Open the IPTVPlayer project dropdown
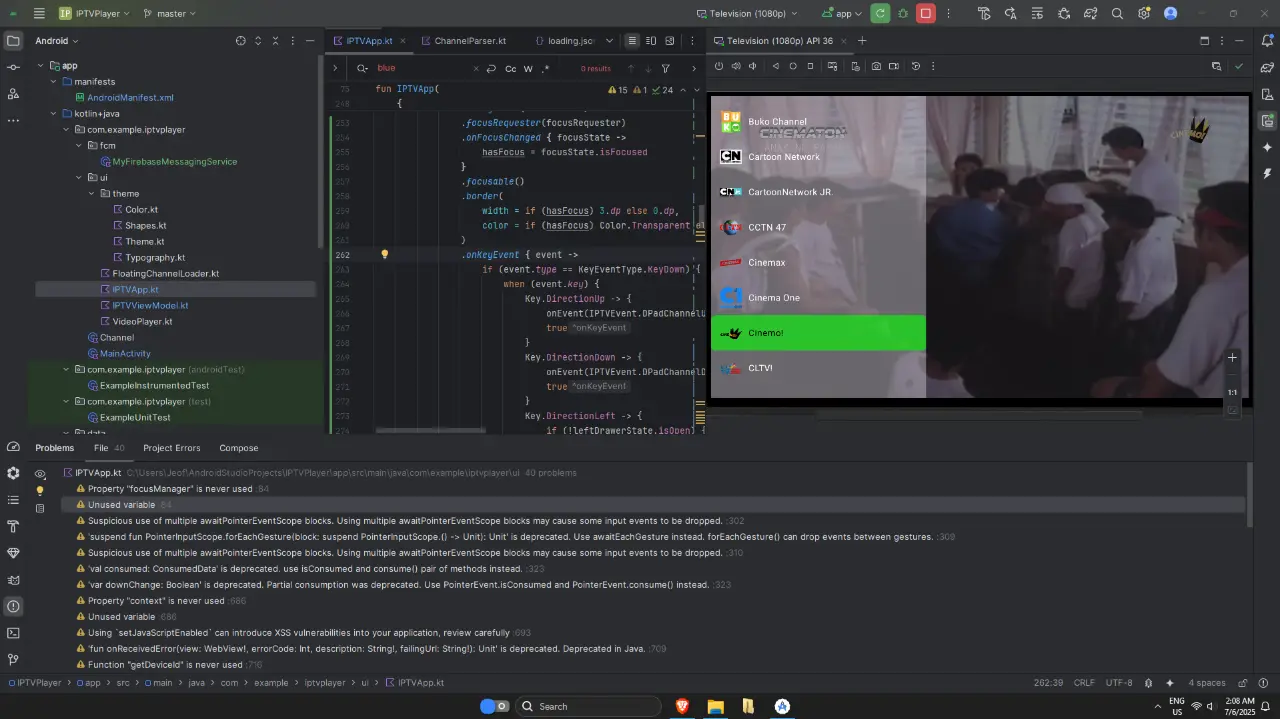 [96, 13]
